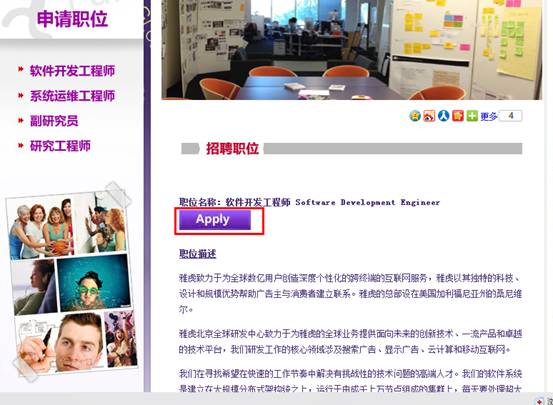Share via the Sina Weibo icon

pos(429,116)
